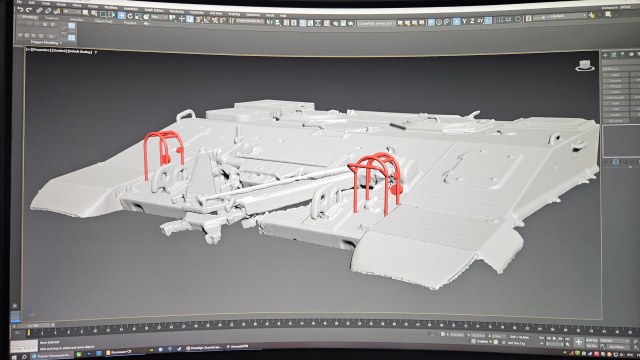Click the Redo arrow icon
This screenshot has height=360, width=640.
point(29,9)
